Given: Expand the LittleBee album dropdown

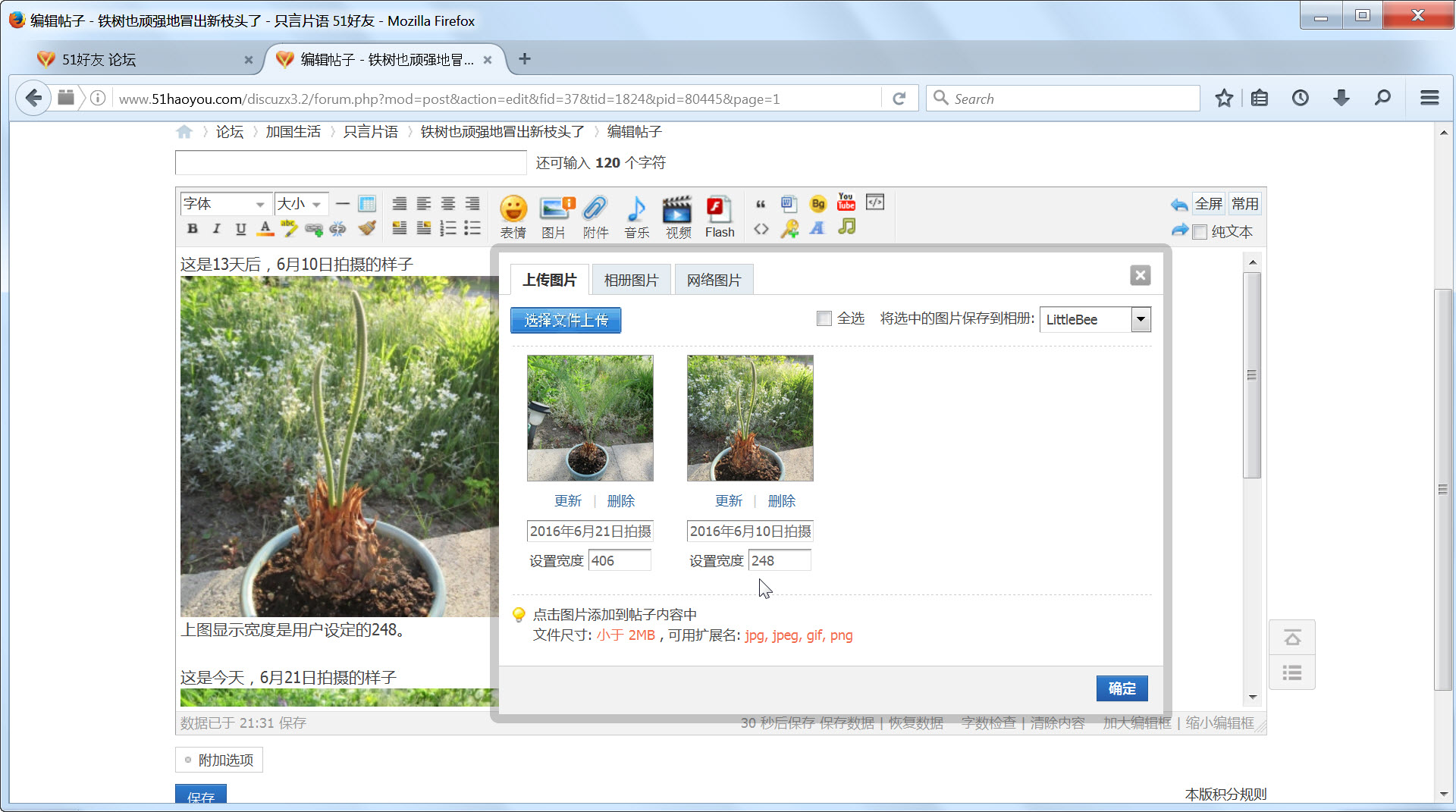Looking at the screenshot, I should [x=1141, y=319].
